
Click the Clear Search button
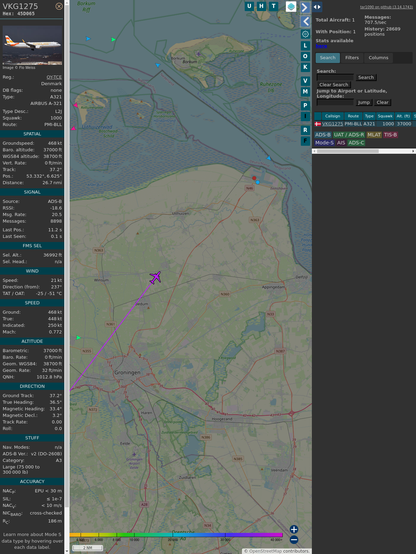click(x=333, y=85)
